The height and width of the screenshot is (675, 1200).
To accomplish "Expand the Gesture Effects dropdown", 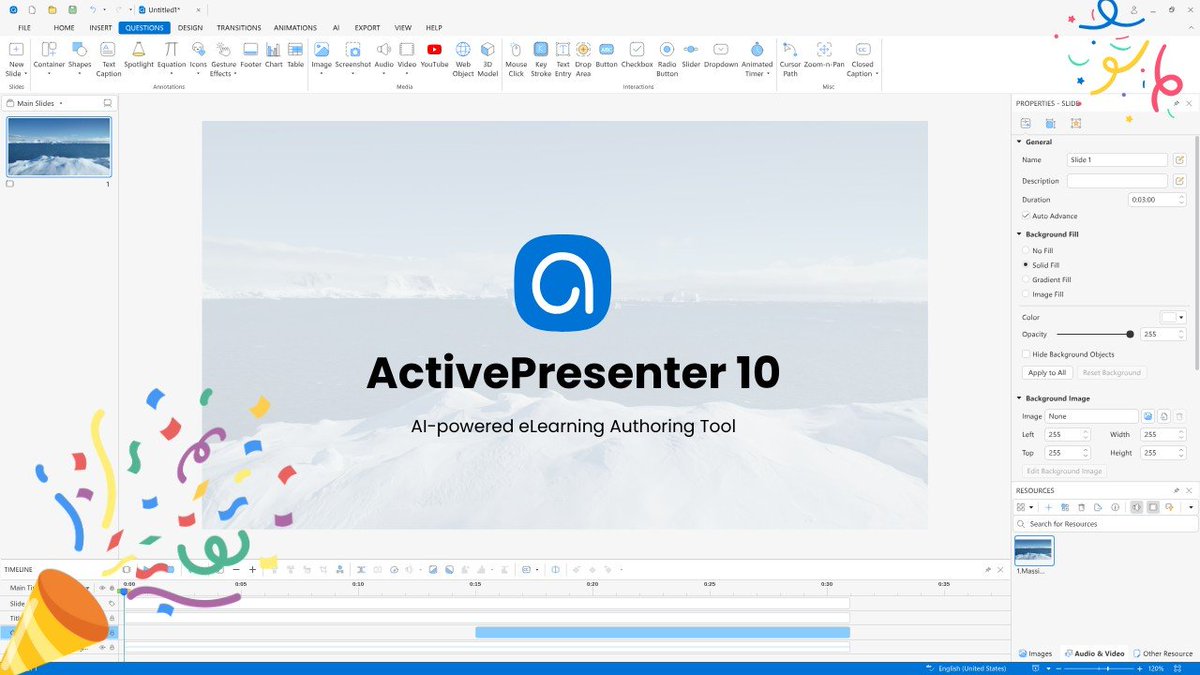I will coord(236,74).
